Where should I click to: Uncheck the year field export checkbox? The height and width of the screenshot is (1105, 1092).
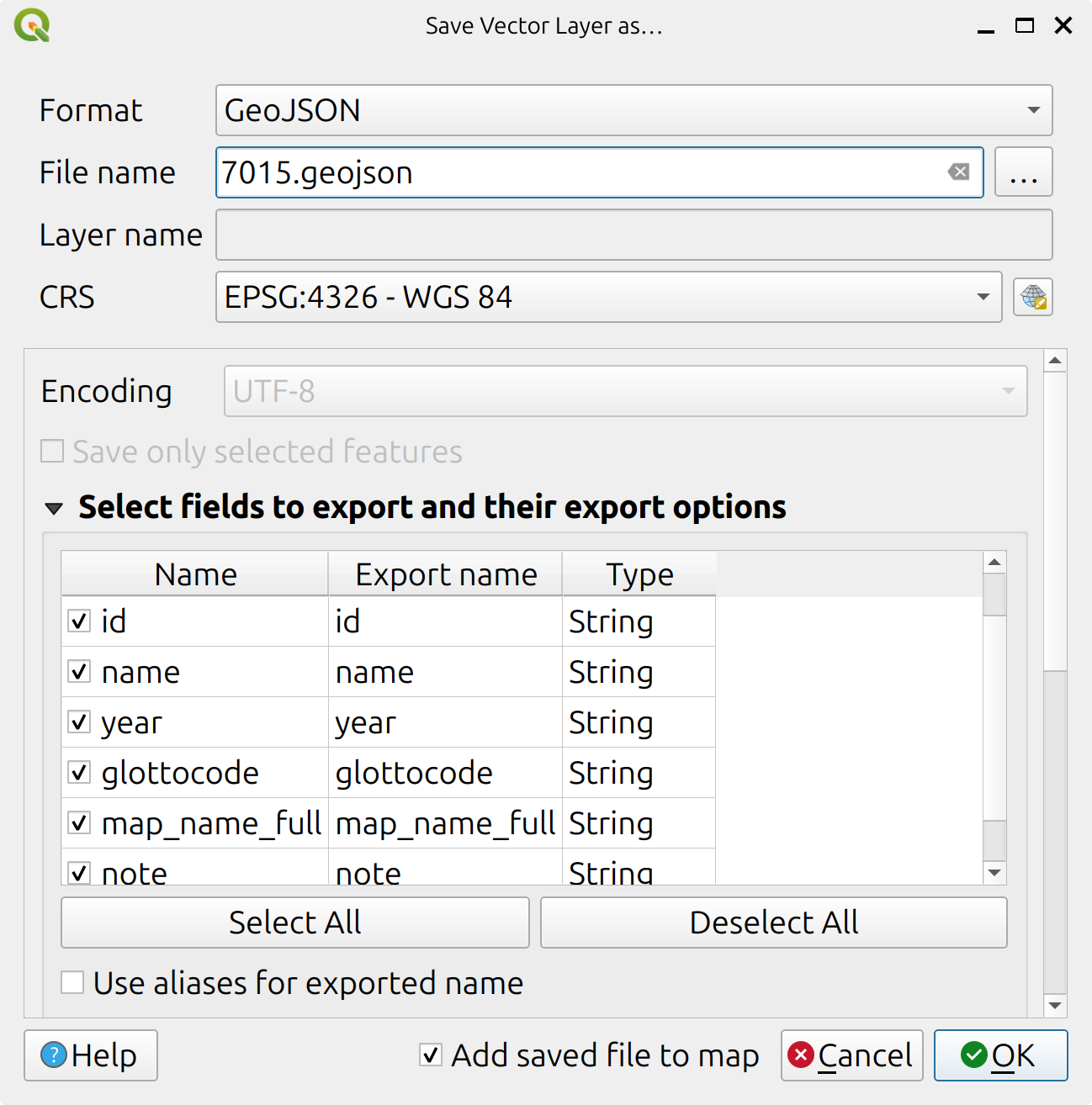pyautogui.click(x=78, y=722)
